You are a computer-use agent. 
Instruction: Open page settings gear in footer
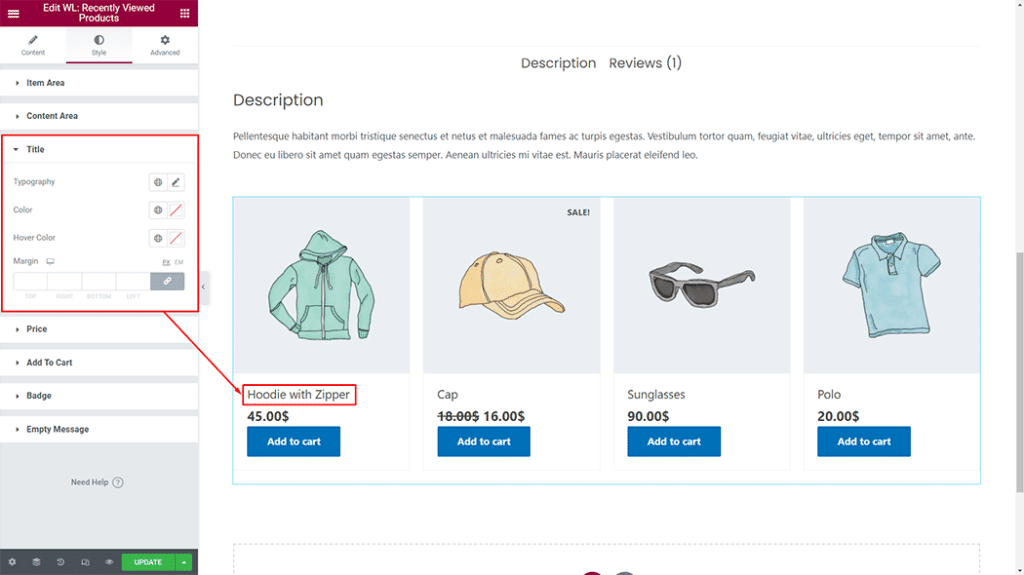click(x=12, y=562)
